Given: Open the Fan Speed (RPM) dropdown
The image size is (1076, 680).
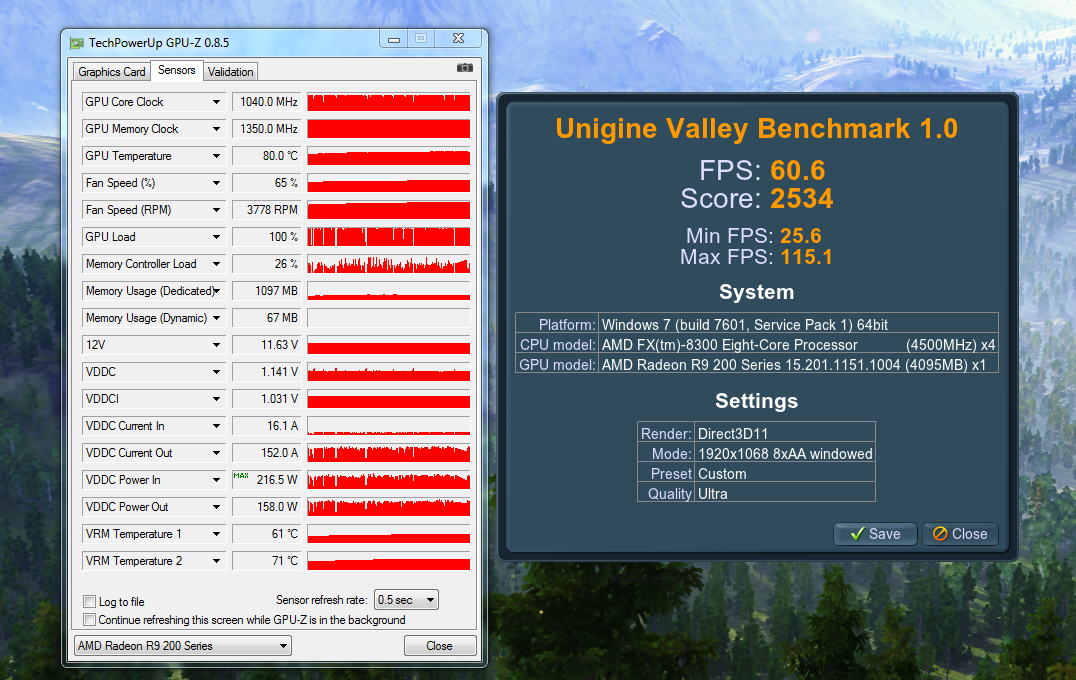Looking at the screenshot, I should 216,210.
